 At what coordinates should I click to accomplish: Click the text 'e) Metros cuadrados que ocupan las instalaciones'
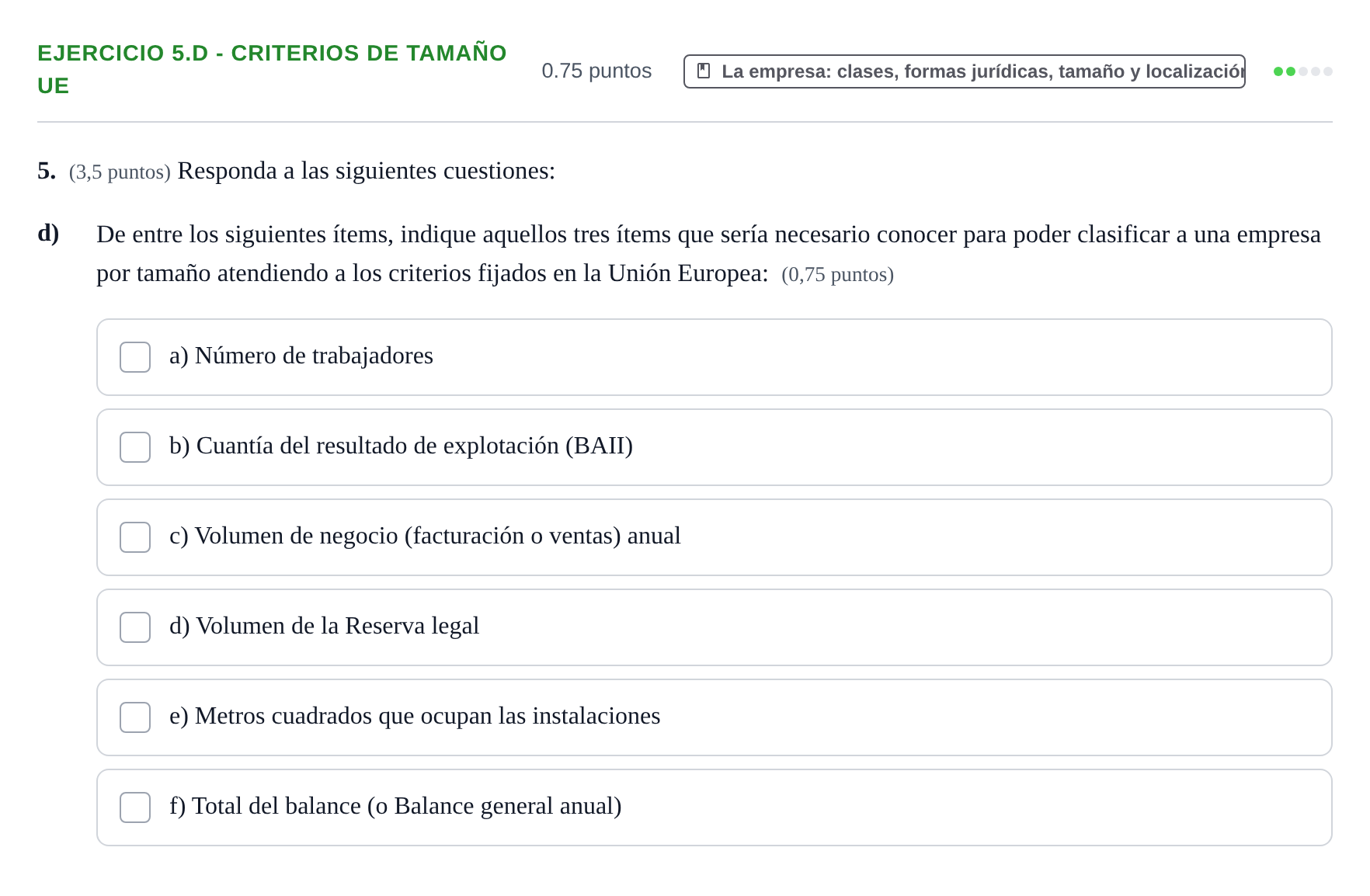(415, 716)
